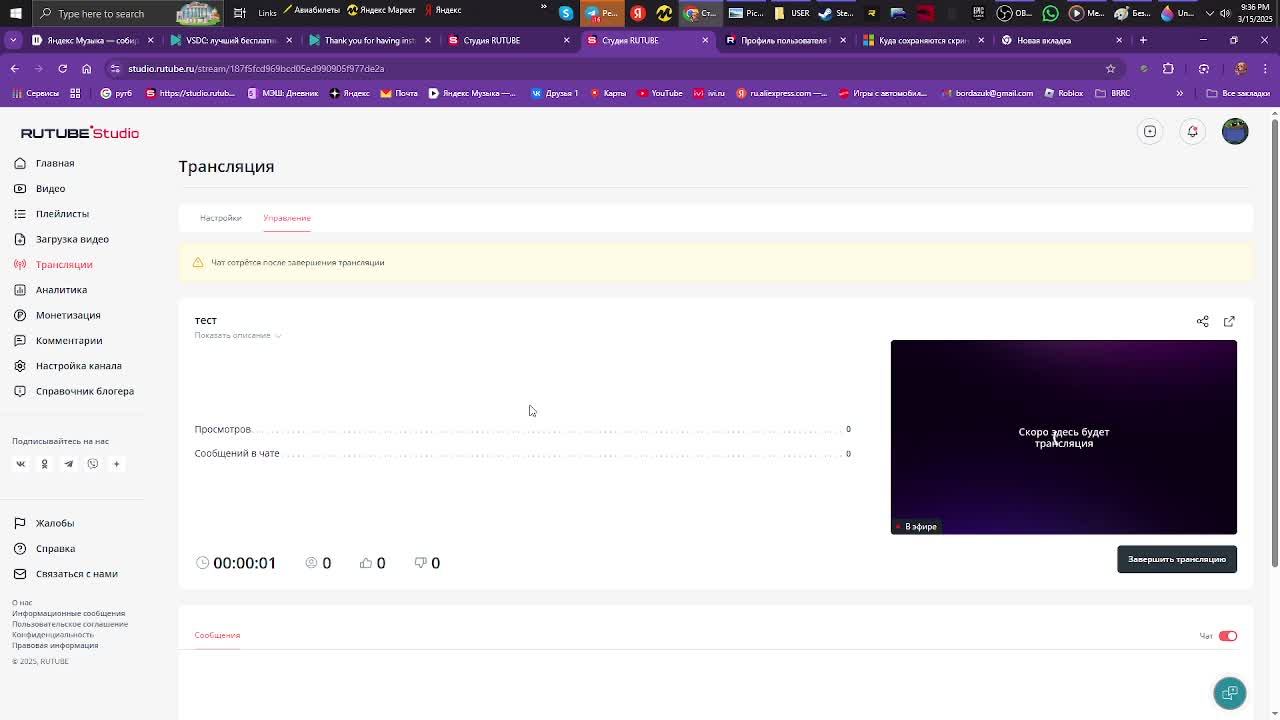This screenshot has height=720, width=1280.
Task: Switch to Профиль пользователя browser tab
Action: [786, 40]
